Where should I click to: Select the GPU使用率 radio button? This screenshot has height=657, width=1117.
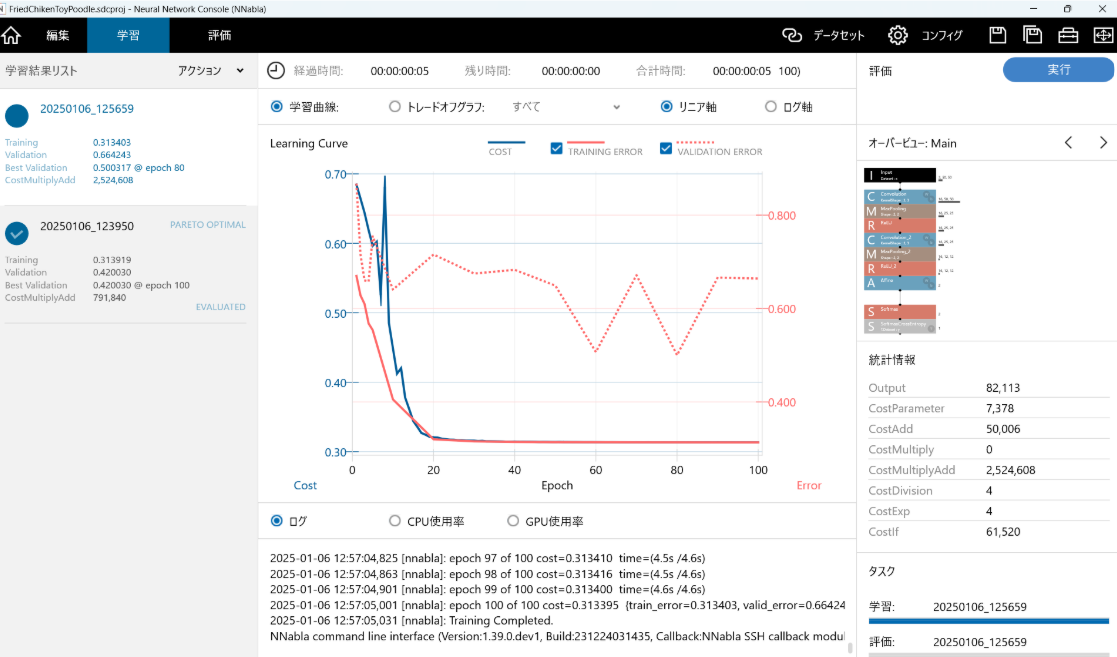(x=513, y=521)
